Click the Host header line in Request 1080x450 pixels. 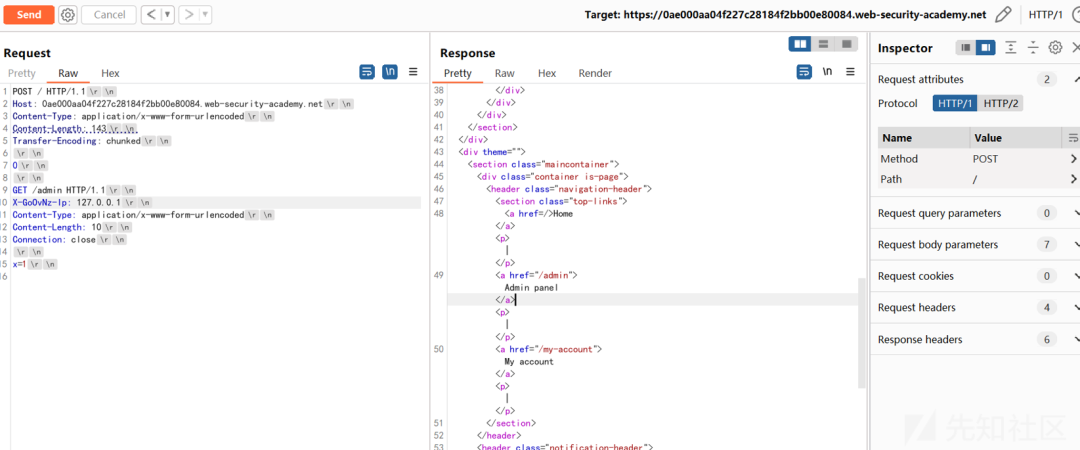pos(183,103)
